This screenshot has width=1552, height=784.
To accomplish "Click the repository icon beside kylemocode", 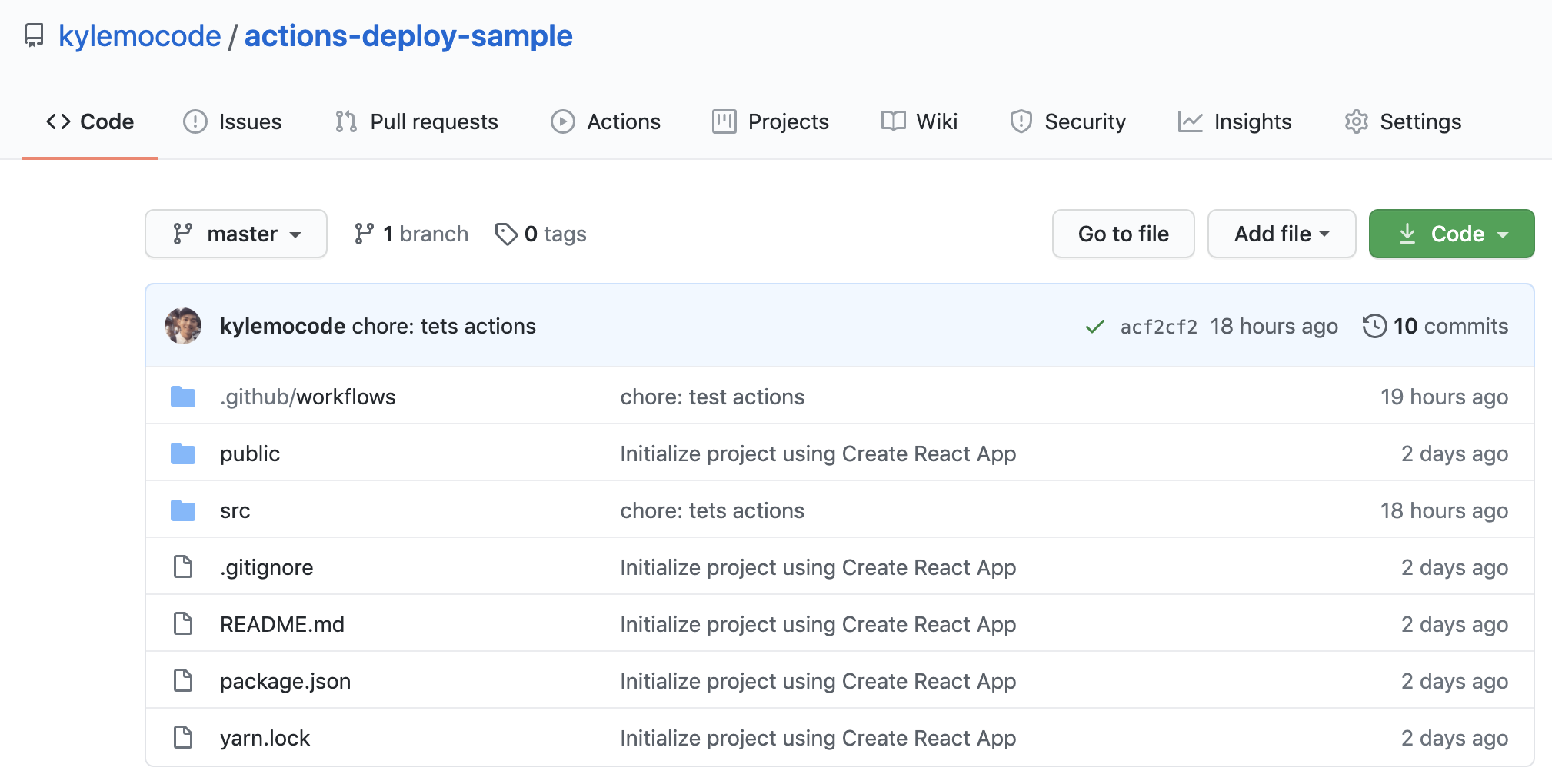I will tap(34, 35).
